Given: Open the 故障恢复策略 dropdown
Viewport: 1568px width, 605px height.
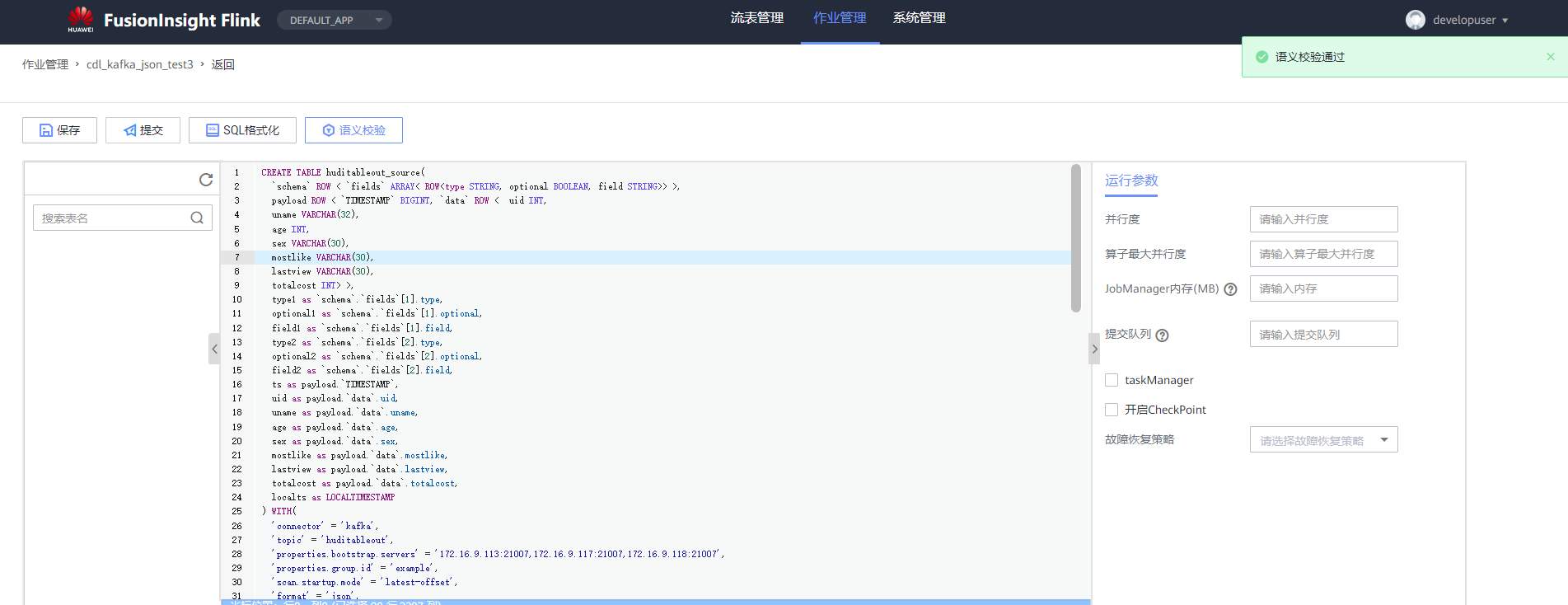Looking at the screenshot, I should [1323, 440].
